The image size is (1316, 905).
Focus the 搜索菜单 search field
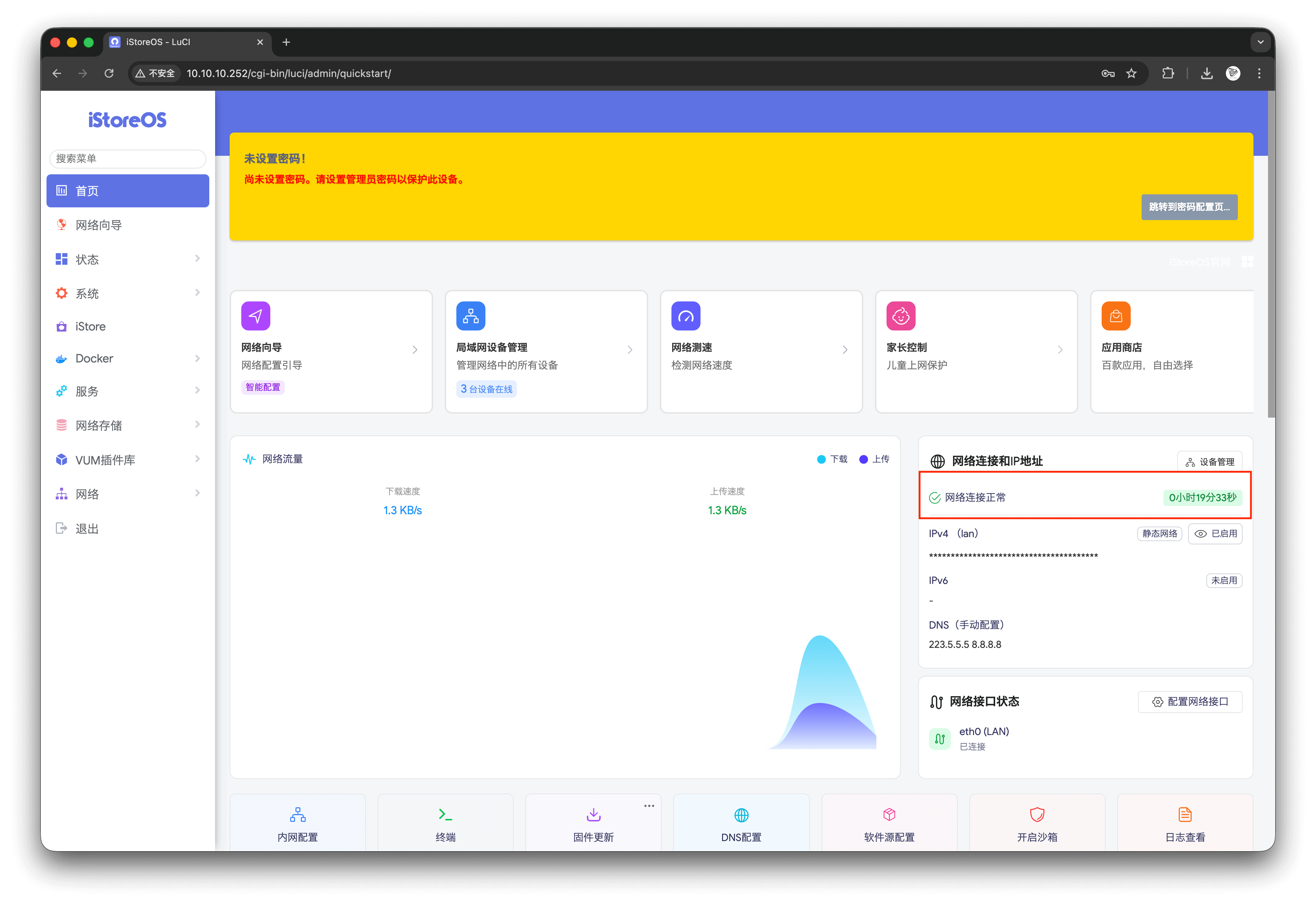[x=128, y=159]
